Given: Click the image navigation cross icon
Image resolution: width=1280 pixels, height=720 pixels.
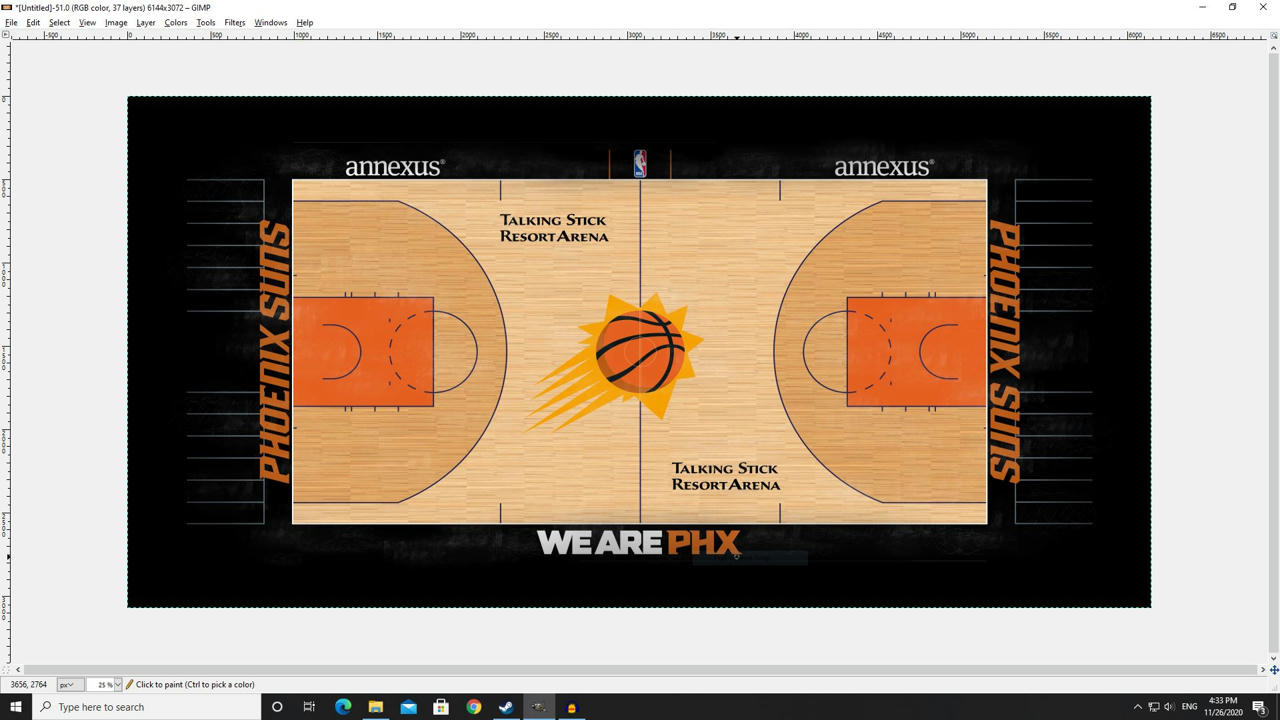Looking at the screenshot, I should click(1274, 670).
